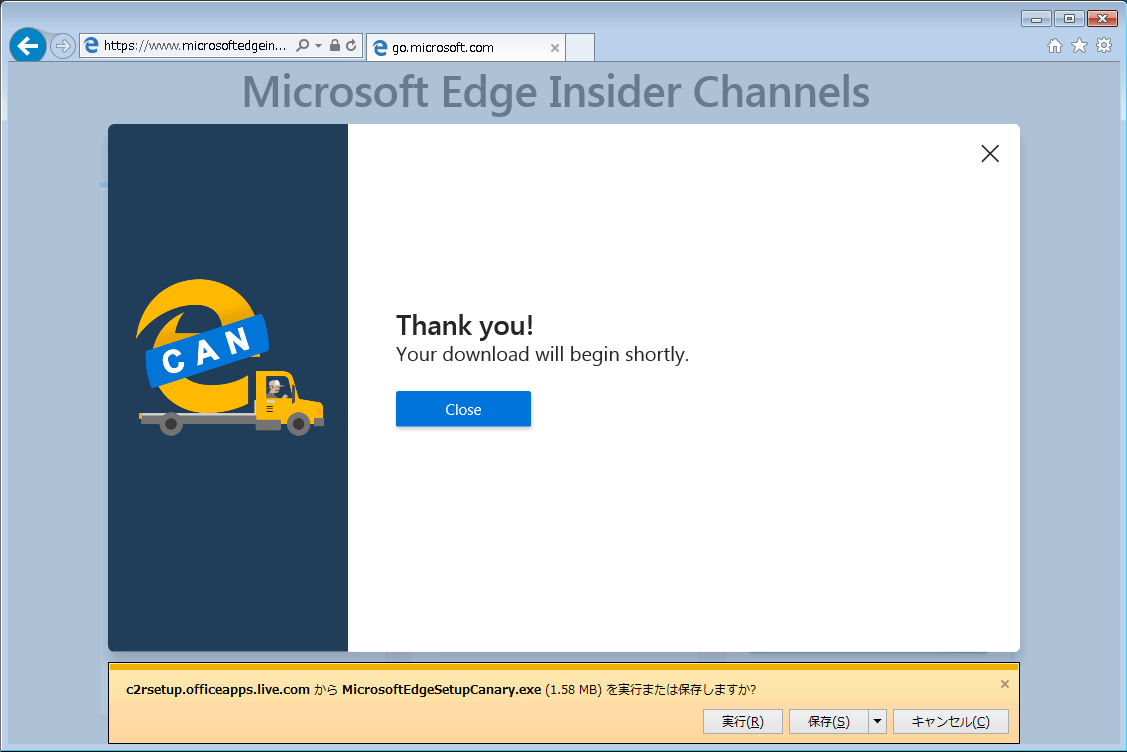Close the Thank you dialog with X
Image resolution: width=1127 pixels, height=752 pixels.
point(990,153)
